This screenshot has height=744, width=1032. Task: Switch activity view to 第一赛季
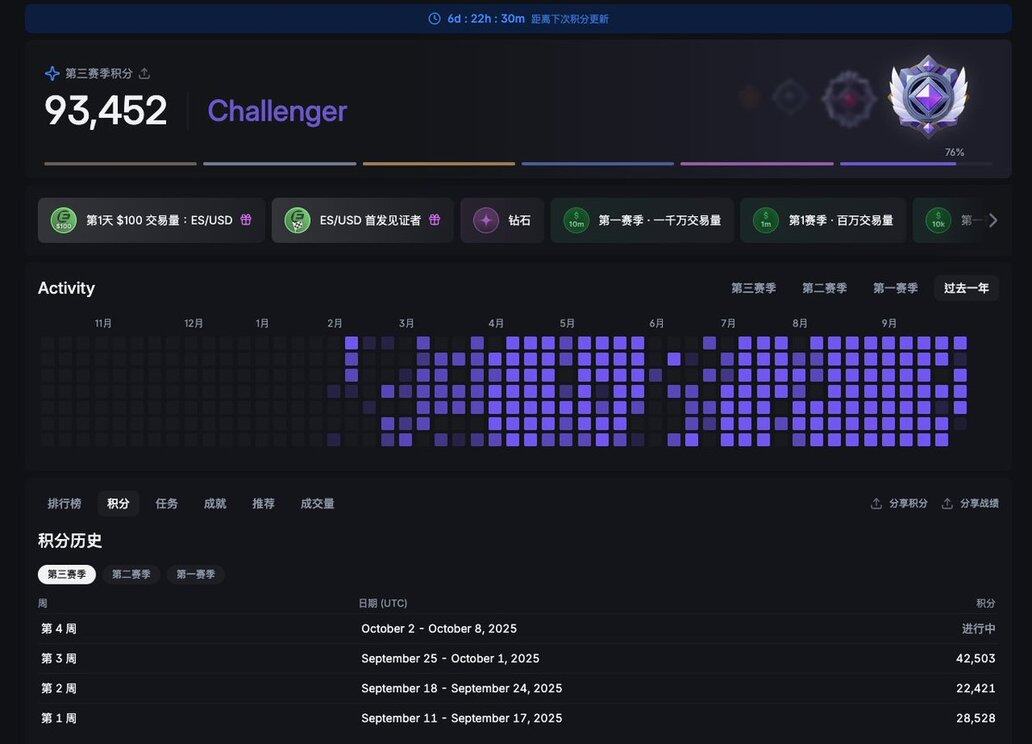pyautogui.click(x=895, y=288)
